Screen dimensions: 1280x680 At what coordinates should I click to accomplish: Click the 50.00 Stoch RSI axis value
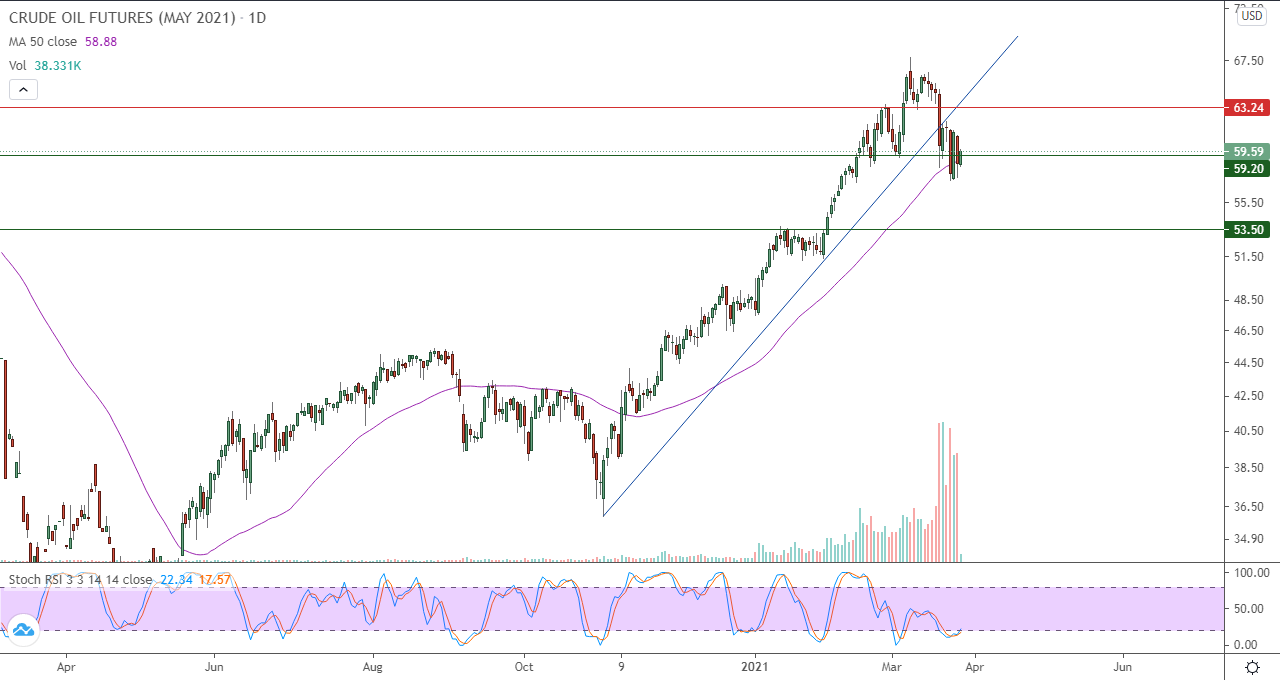click(x=1250, y=609)
